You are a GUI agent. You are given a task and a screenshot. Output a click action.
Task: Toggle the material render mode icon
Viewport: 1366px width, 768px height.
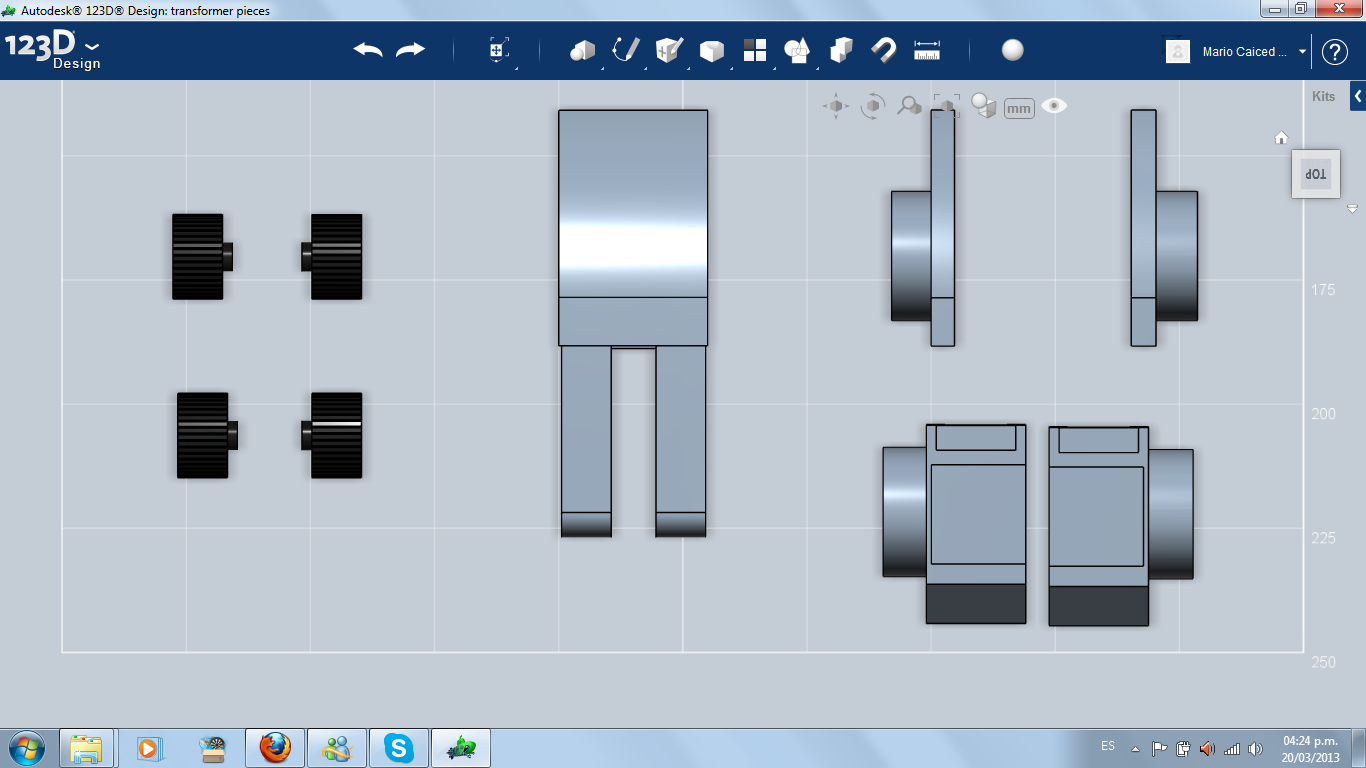983,105
